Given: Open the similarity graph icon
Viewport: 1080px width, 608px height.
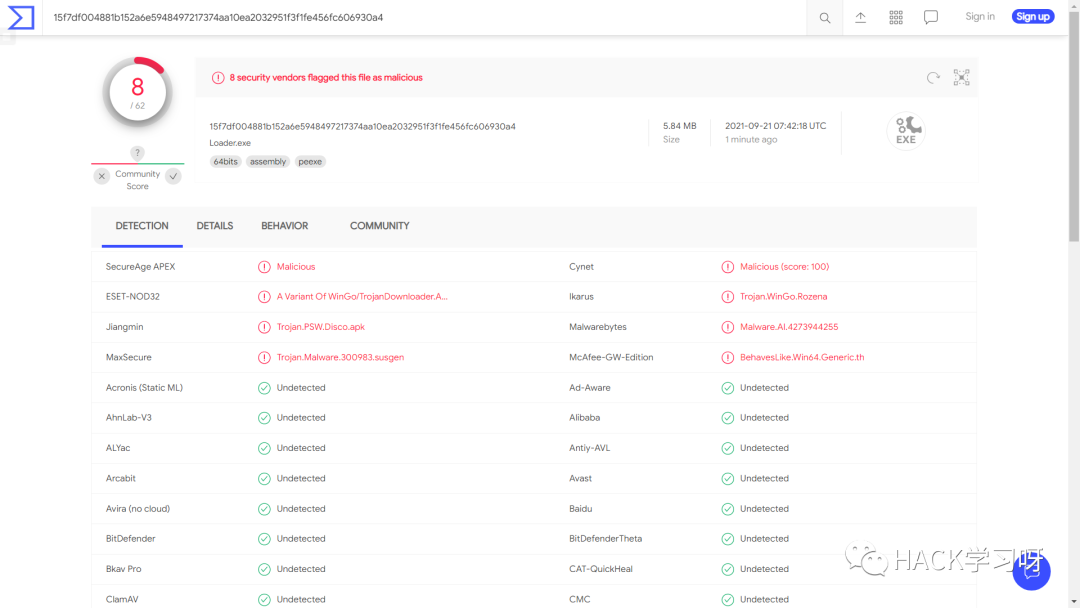Looking at the screenshot, I should [x=962, y=77].
